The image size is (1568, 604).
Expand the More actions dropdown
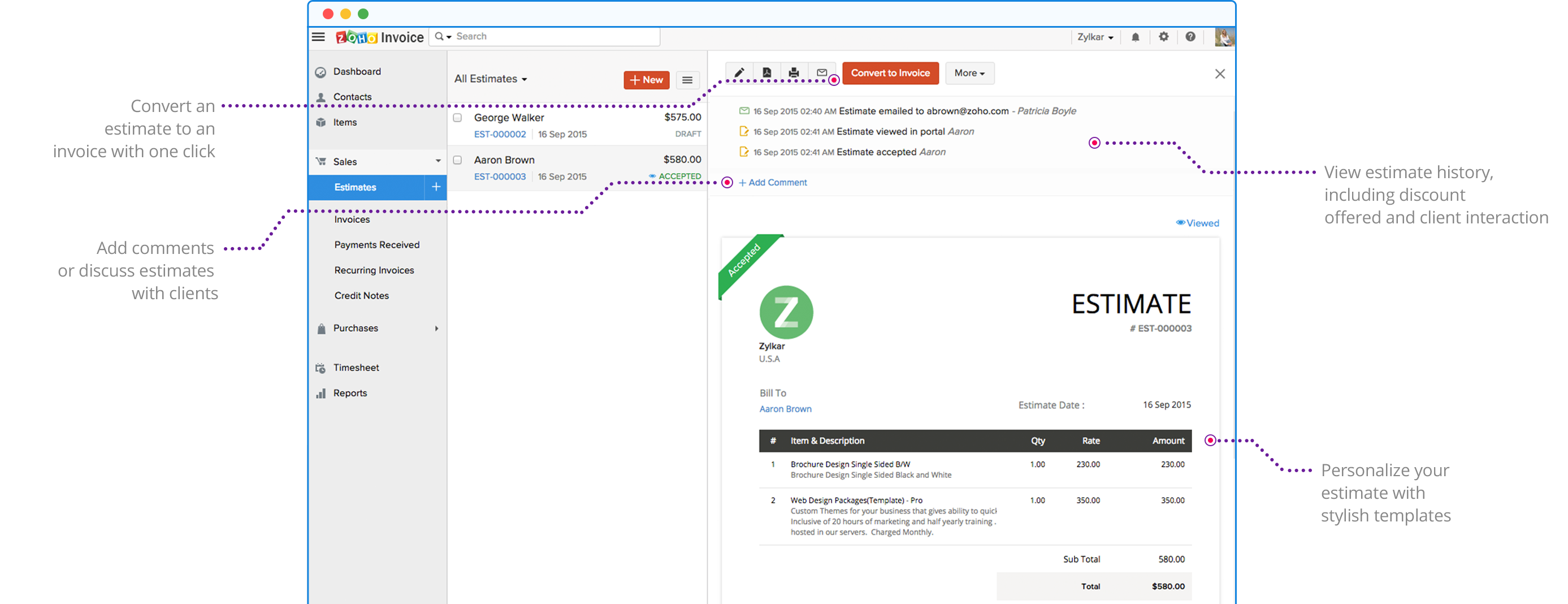click(x=969, y=73)
